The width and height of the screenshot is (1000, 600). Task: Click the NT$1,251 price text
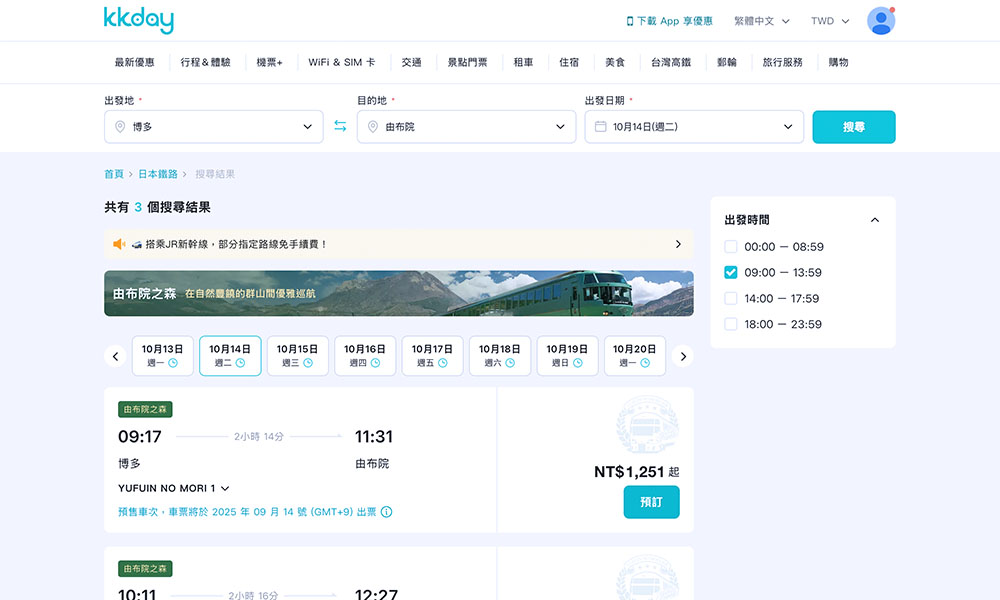[x=629, y=472]
